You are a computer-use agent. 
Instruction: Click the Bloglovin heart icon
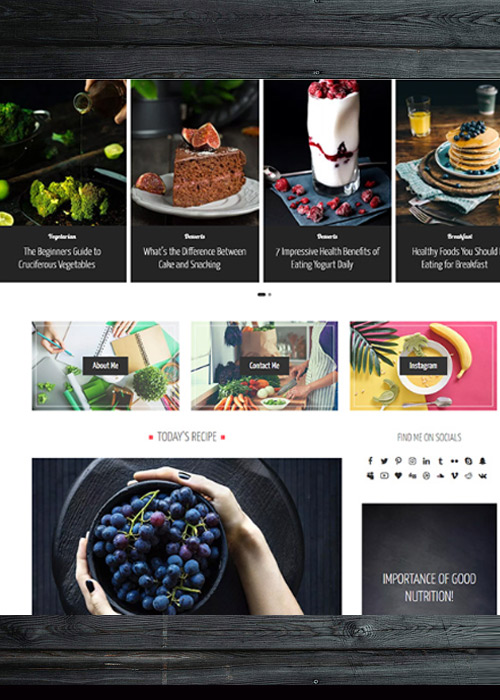tap(398, 475)
